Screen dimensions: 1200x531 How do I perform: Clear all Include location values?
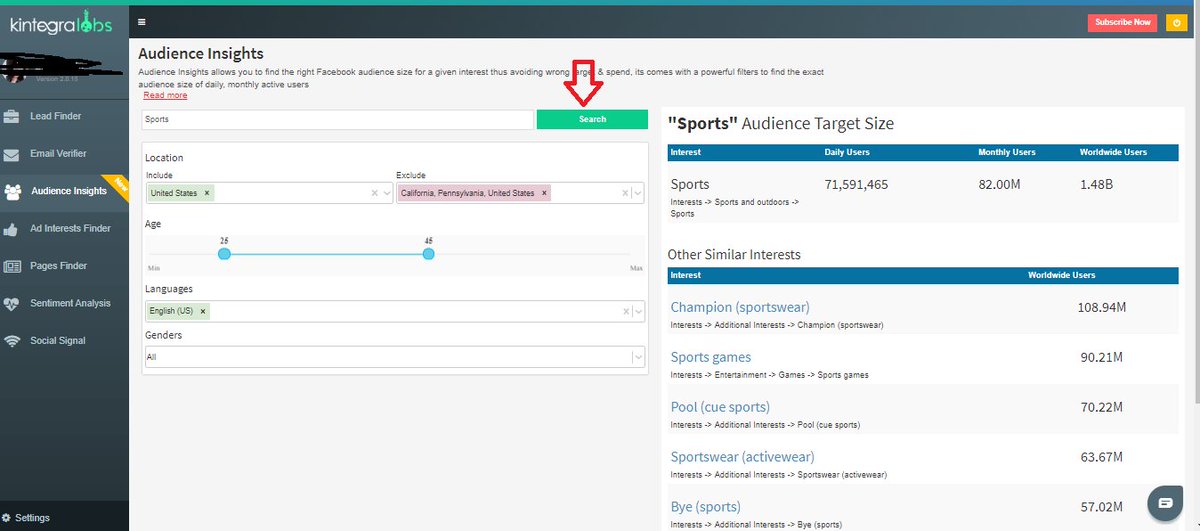(375, 193)
